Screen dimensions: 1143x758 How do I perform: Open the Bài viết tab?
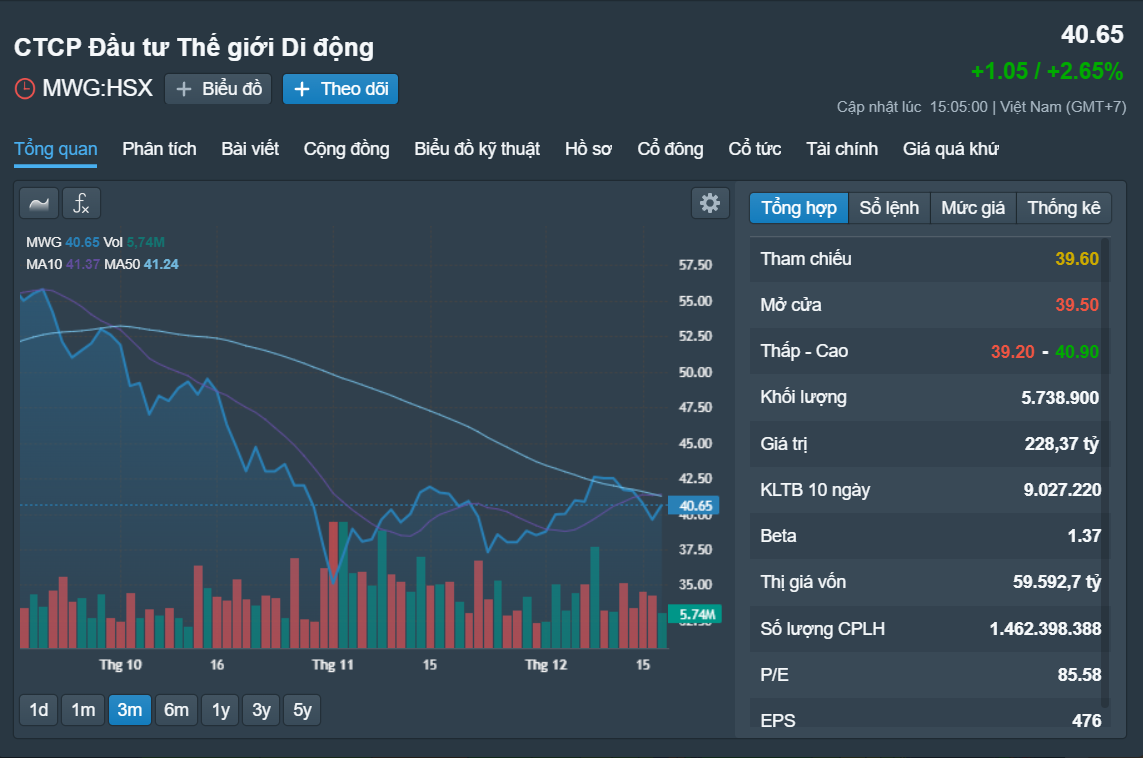coord(250,149)
